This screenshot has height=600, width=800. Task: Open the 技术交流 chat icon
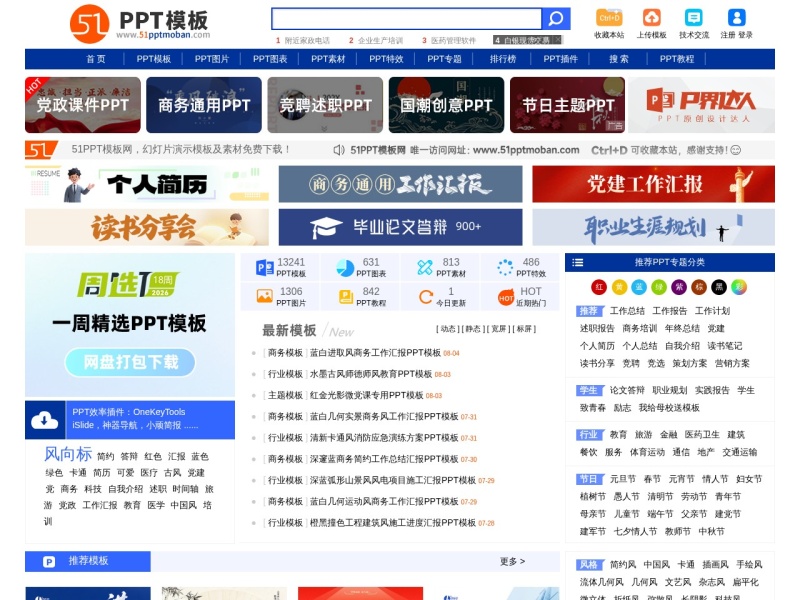(x=693, y=17)
